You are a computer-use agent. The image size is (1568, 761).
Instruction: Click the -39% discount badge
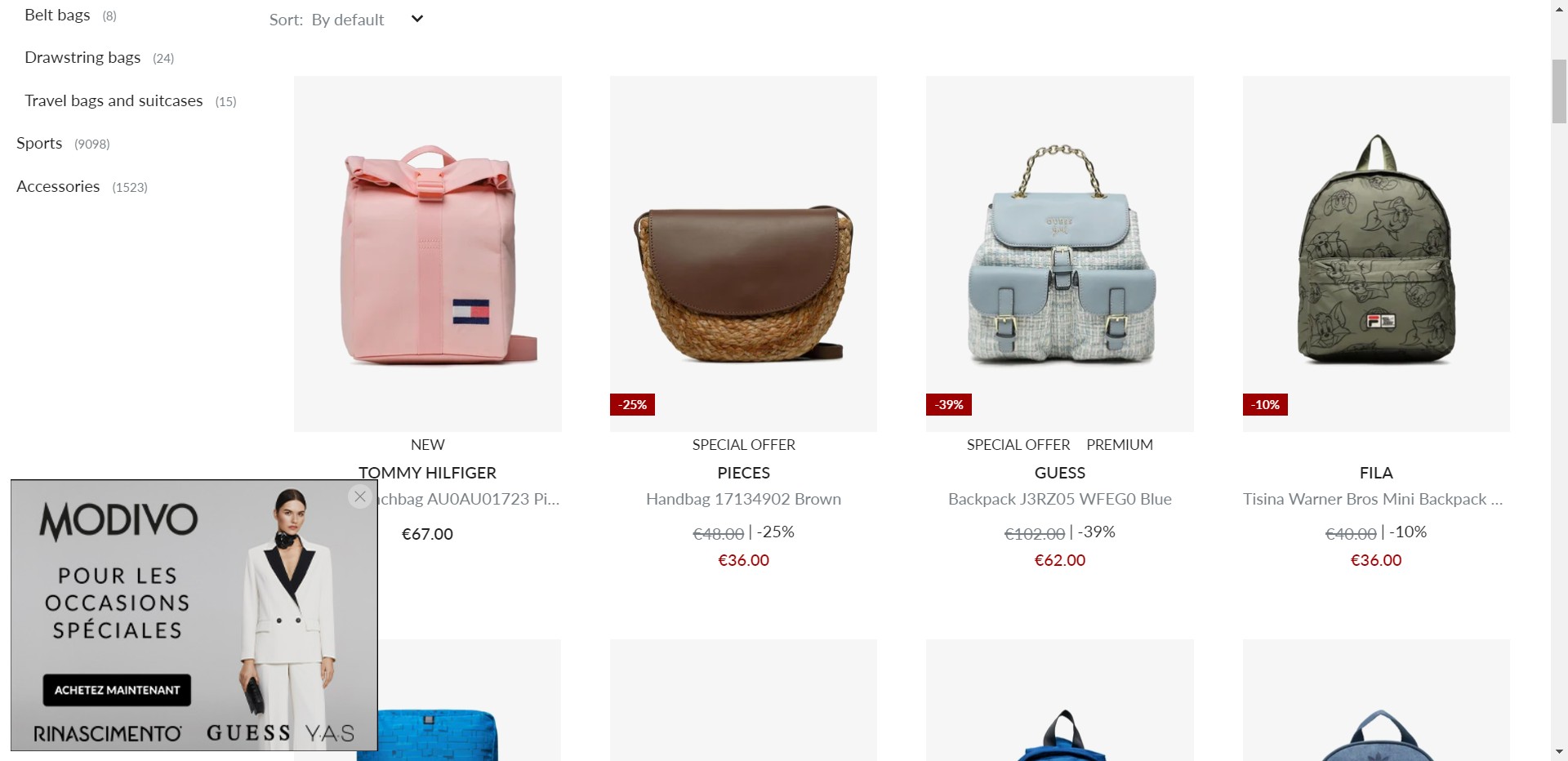tap(949, 404)
